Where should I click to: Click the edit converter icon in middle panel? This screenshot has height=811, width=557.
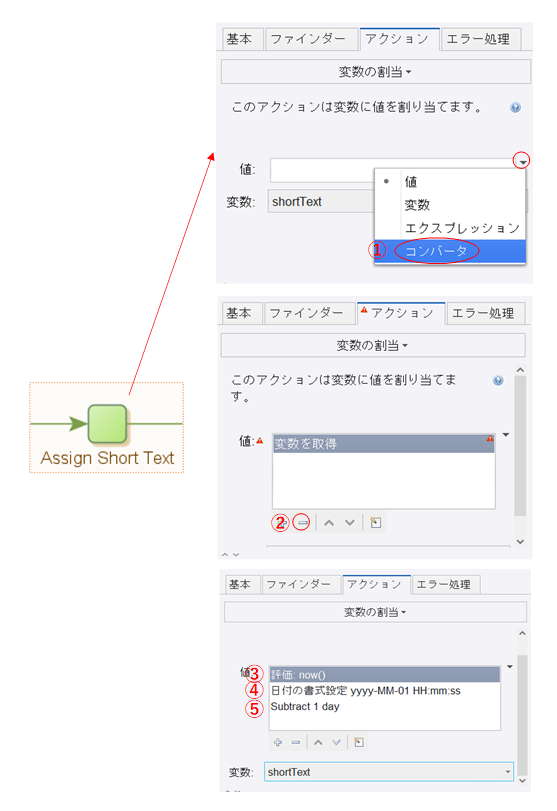[x=376, y=523]
